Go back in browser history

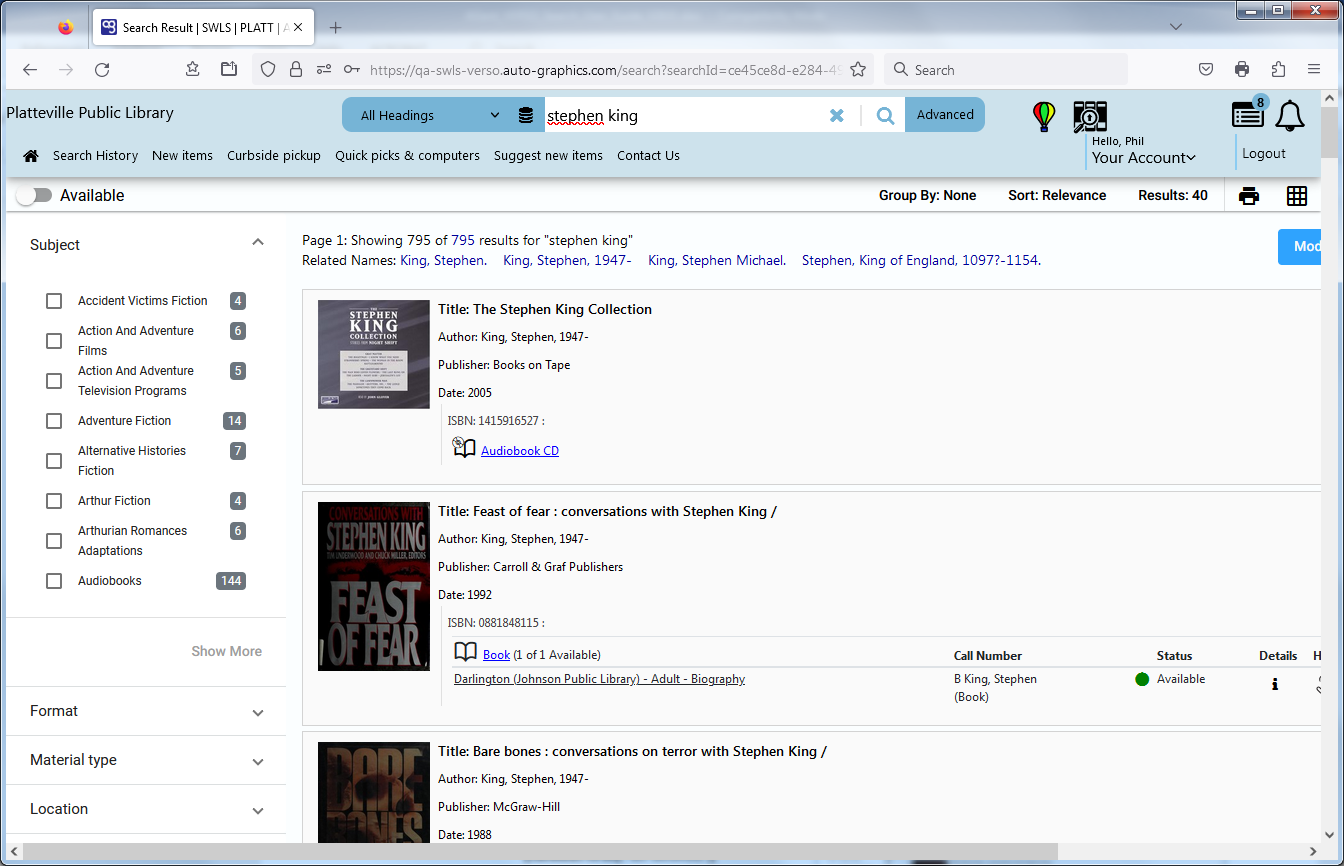[x=30, y=70]
